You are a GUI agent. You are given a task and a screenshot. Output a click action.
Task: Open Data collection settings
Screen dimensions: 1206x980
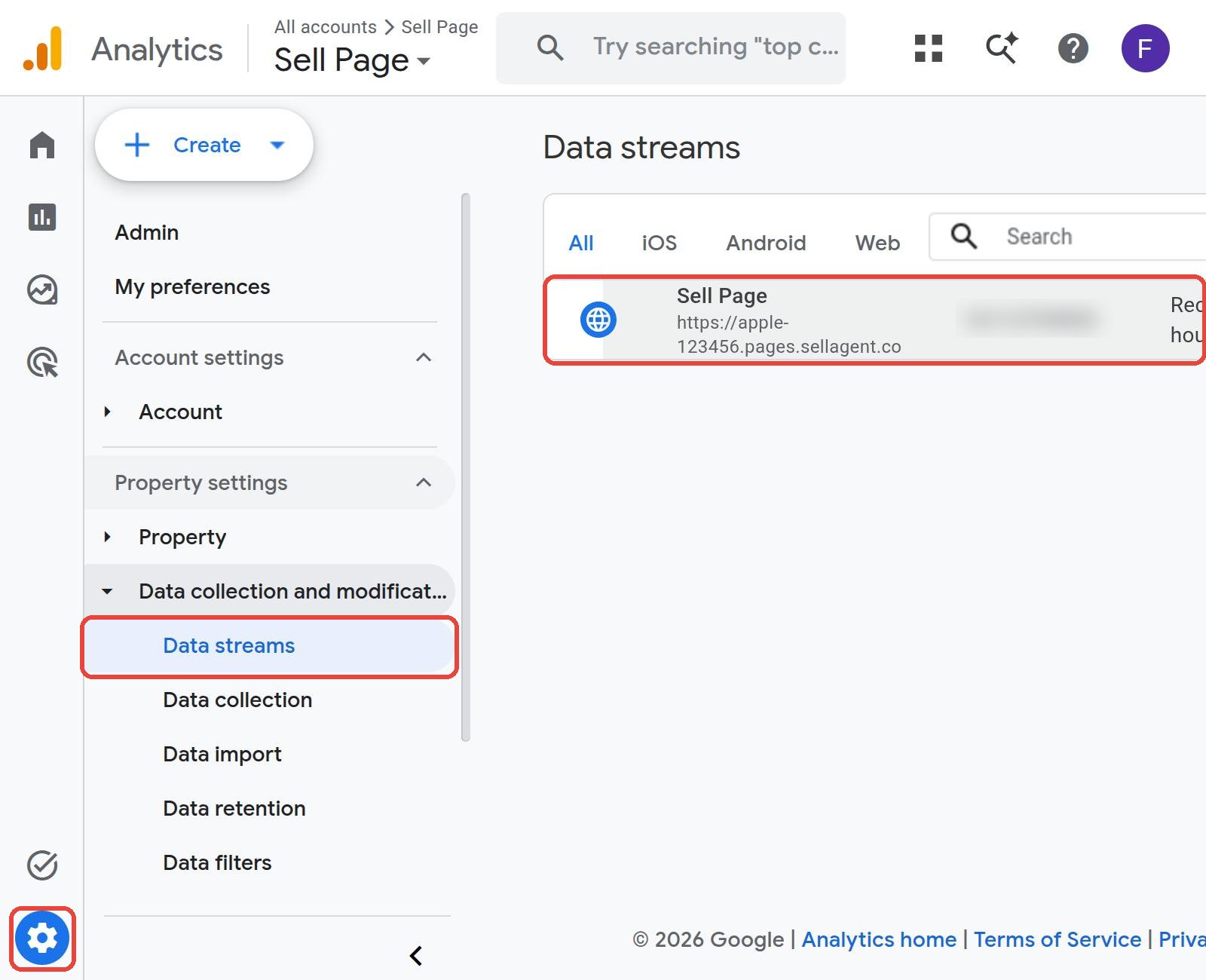[x=237, y=700]
